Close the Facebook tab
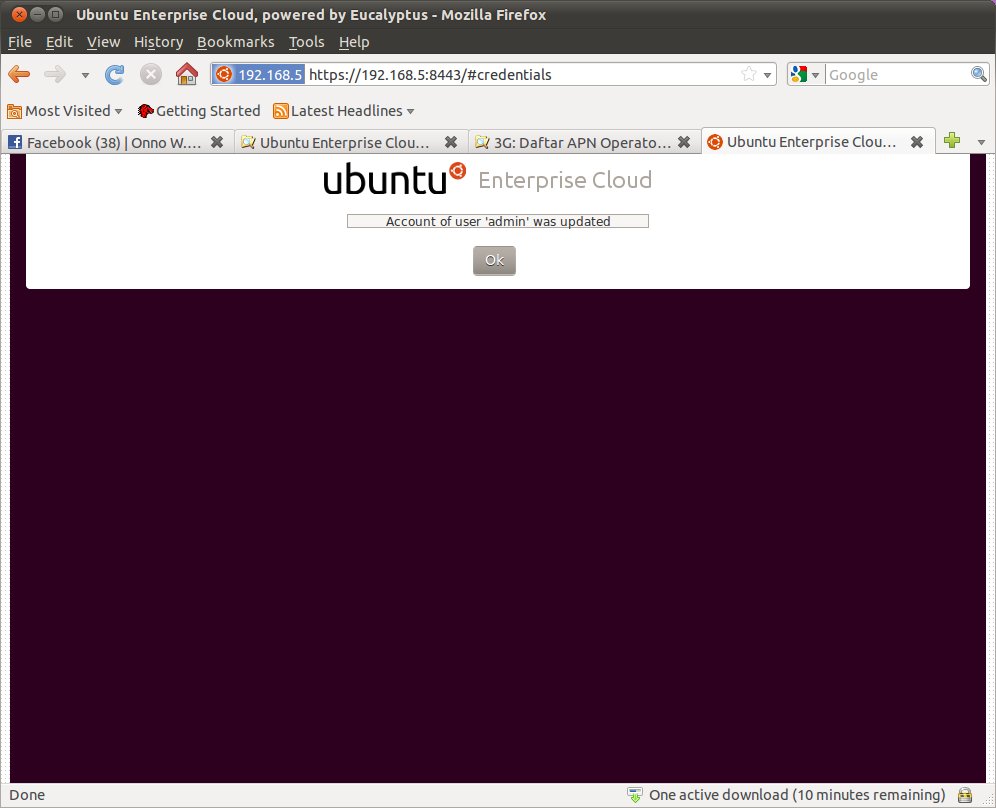This screenshot has width=996, height=808. [x=217, y=142]
